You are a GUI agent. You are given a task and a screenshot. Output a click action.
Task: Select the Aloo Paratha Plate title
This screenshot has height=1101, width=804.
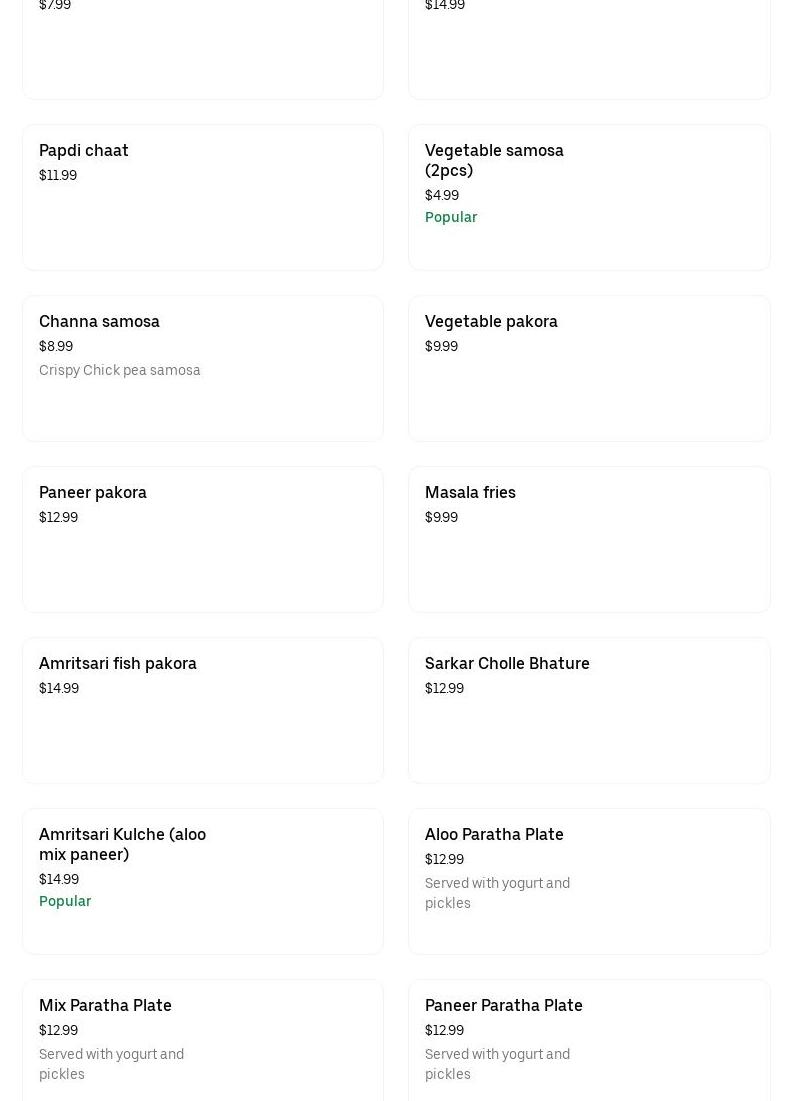(x=494, y=835)
